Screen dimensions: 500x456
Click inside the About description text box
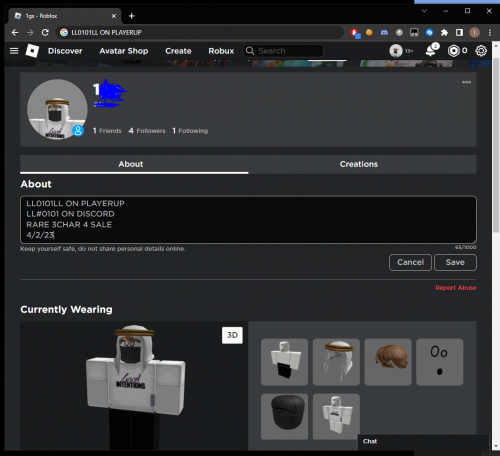coord(248,219)
